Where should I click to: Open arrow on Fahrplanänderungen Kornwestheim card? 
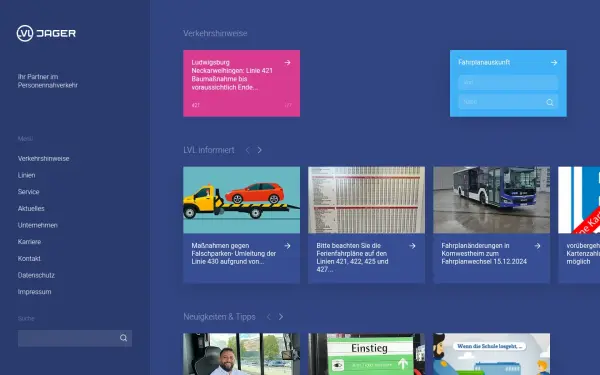click(537, 246)
